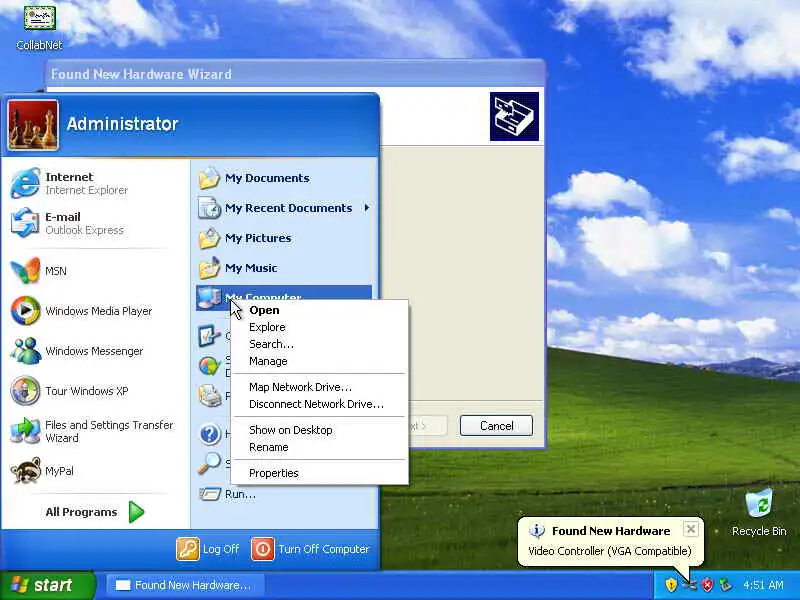Screen dimensions: 800x600
Task: Open My Pictures folder
Action: click(x=284, y=238)
